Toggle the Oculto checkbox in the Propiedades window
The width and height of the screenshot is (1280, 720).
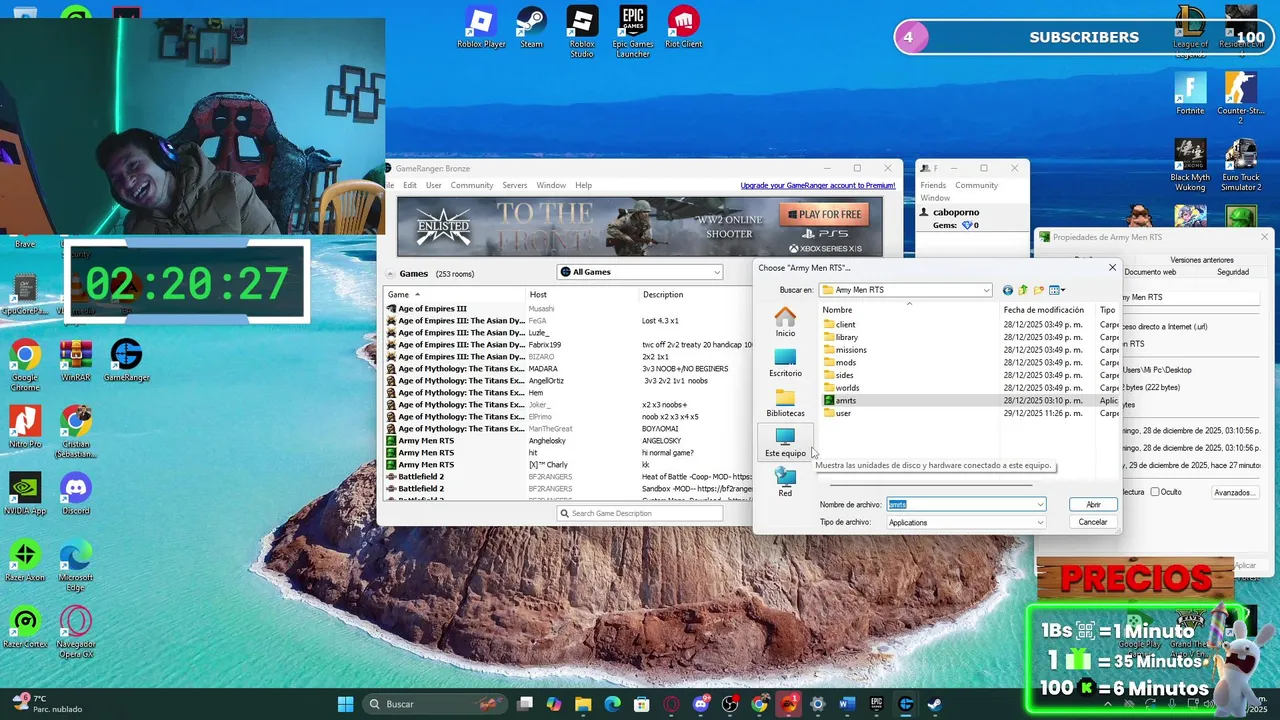pos(1155,492)
